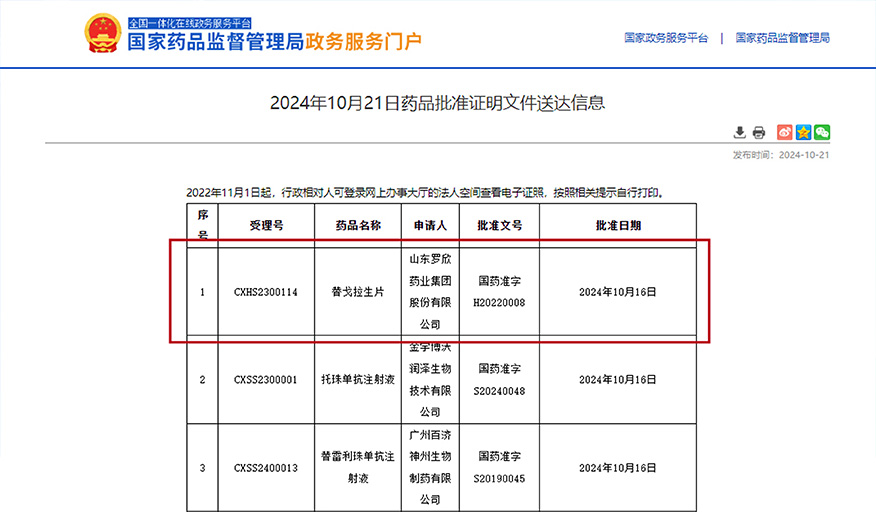Click the national emblem logo

pos(102,33)
